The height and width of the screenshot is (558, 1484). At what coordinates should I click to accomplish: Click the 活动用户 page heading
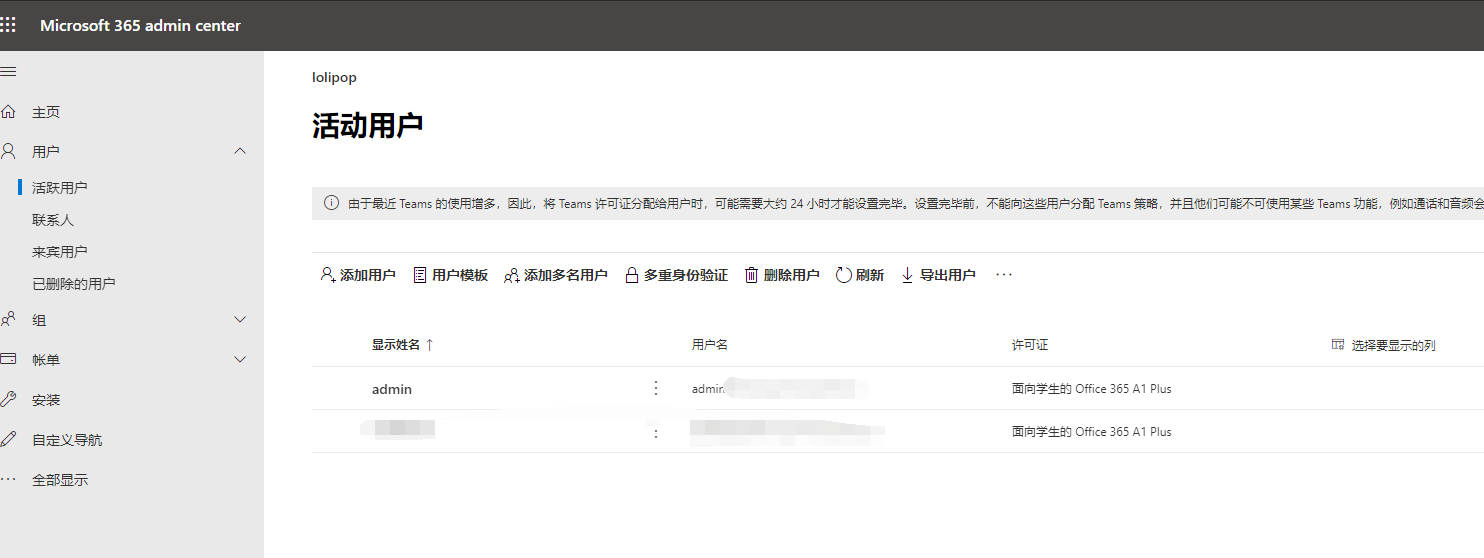368,126
